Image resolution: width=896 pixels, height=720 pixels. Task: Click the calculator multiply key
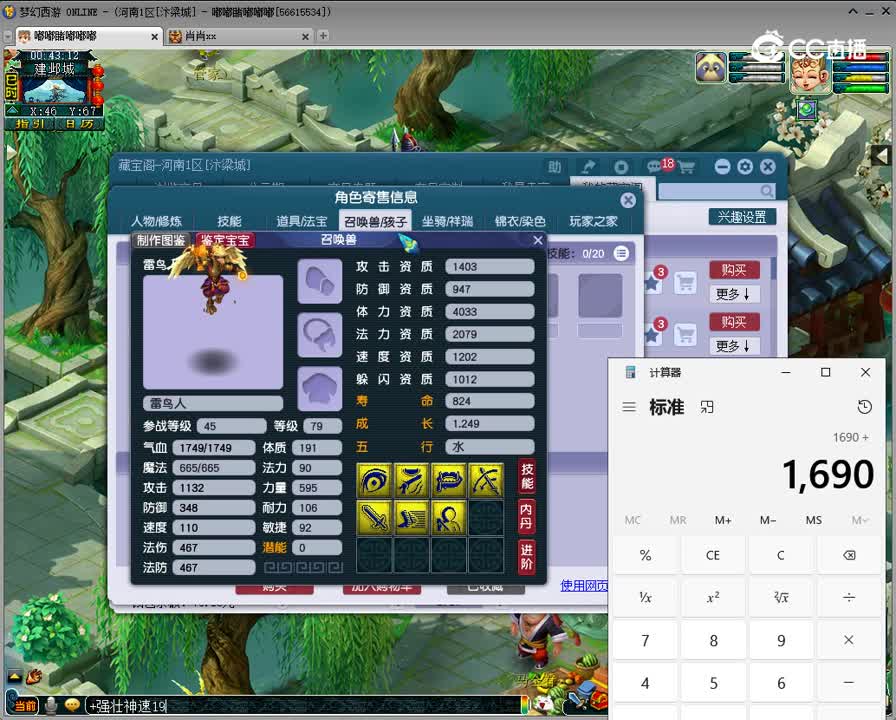point(849,641)
